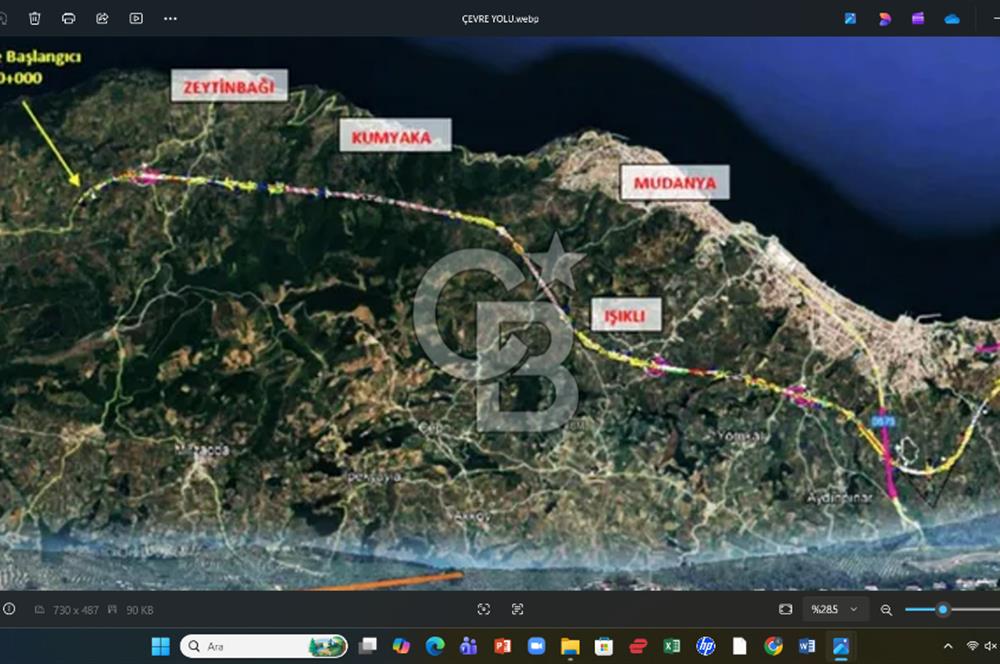Click the 730 x 487 image dimensions
Screen dimensions: 1000x664
[x=75, y=610]
